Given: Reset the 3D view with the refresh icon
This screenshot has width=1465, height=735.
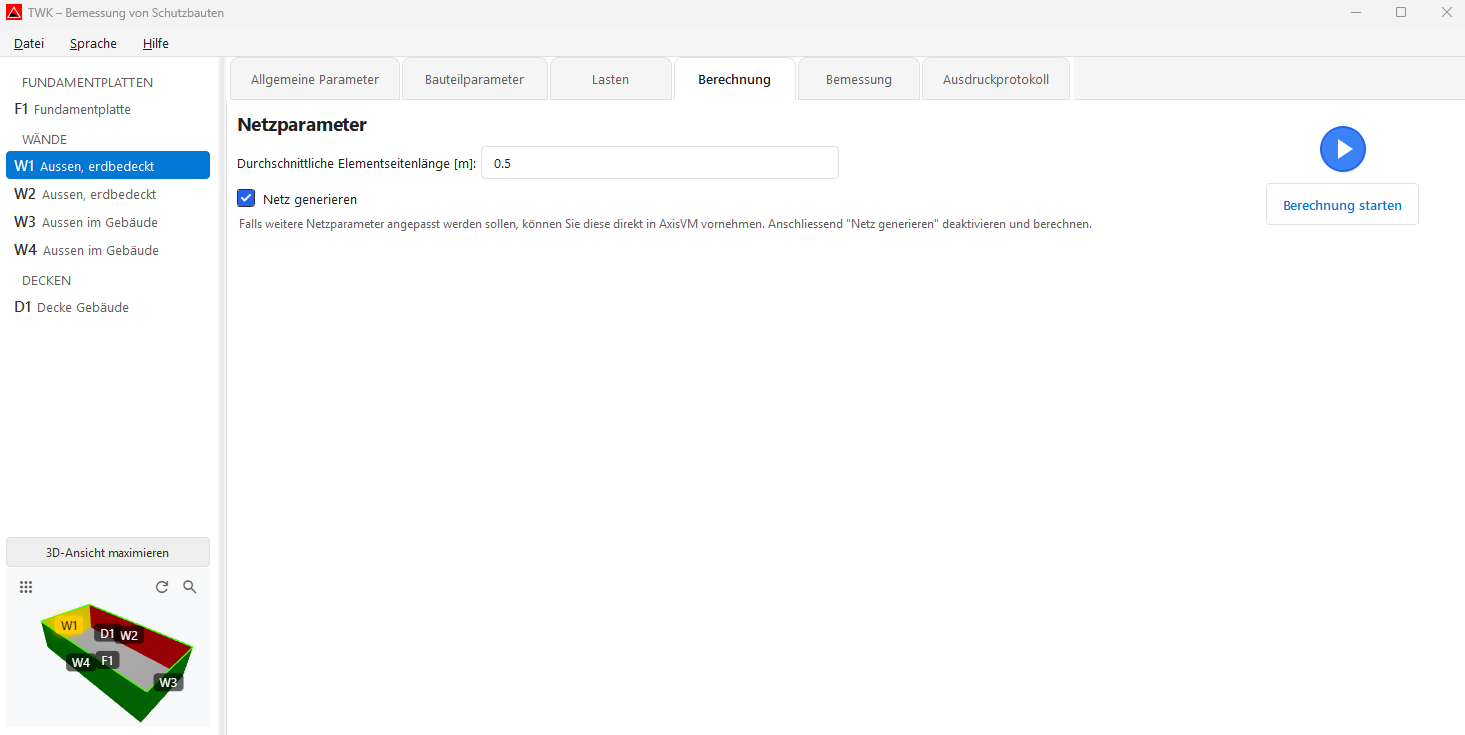Looking at the screenshot, I should pos(162,587).
